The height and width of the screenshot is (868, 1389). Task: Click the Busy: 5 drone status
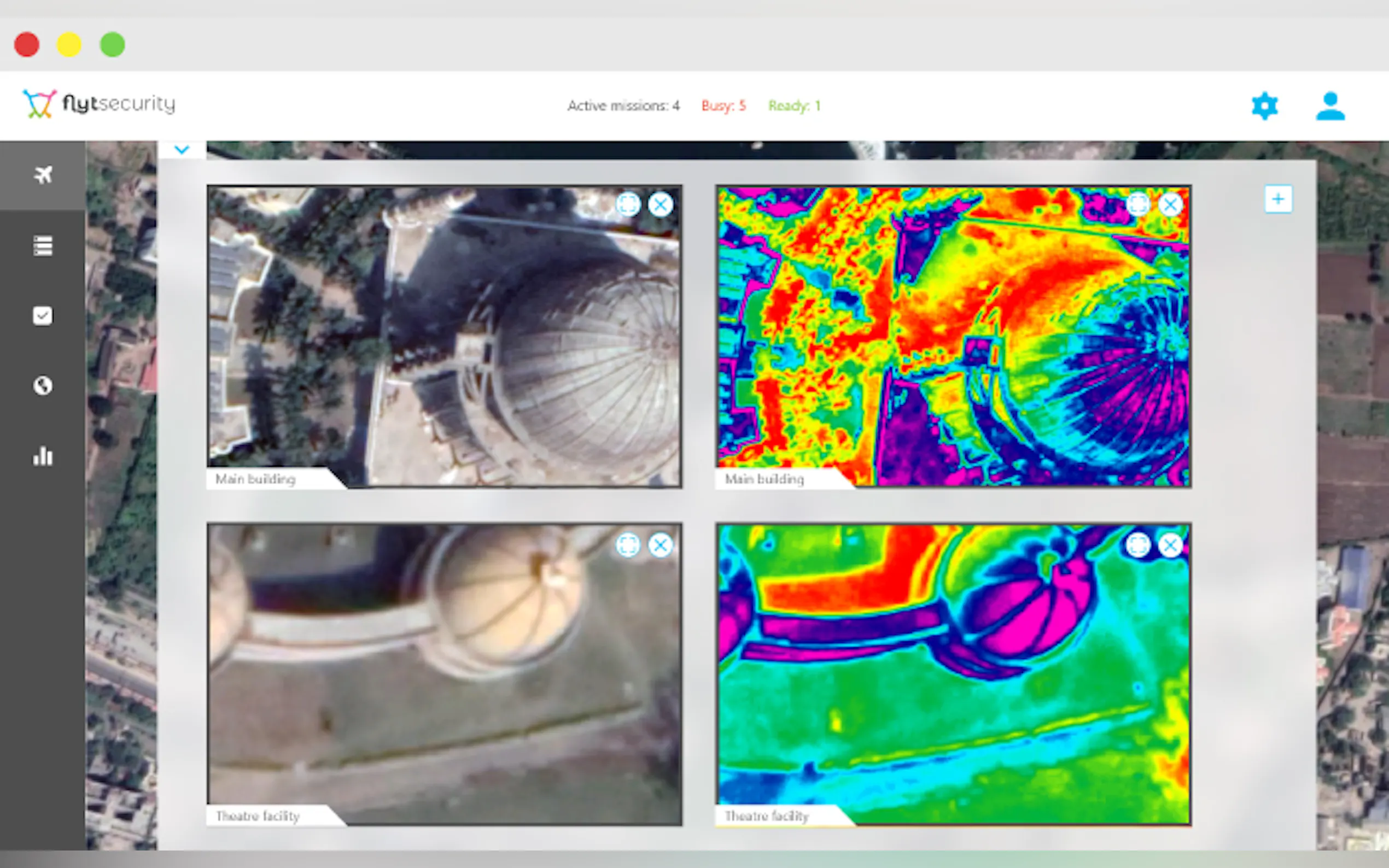tap(723, 106)
